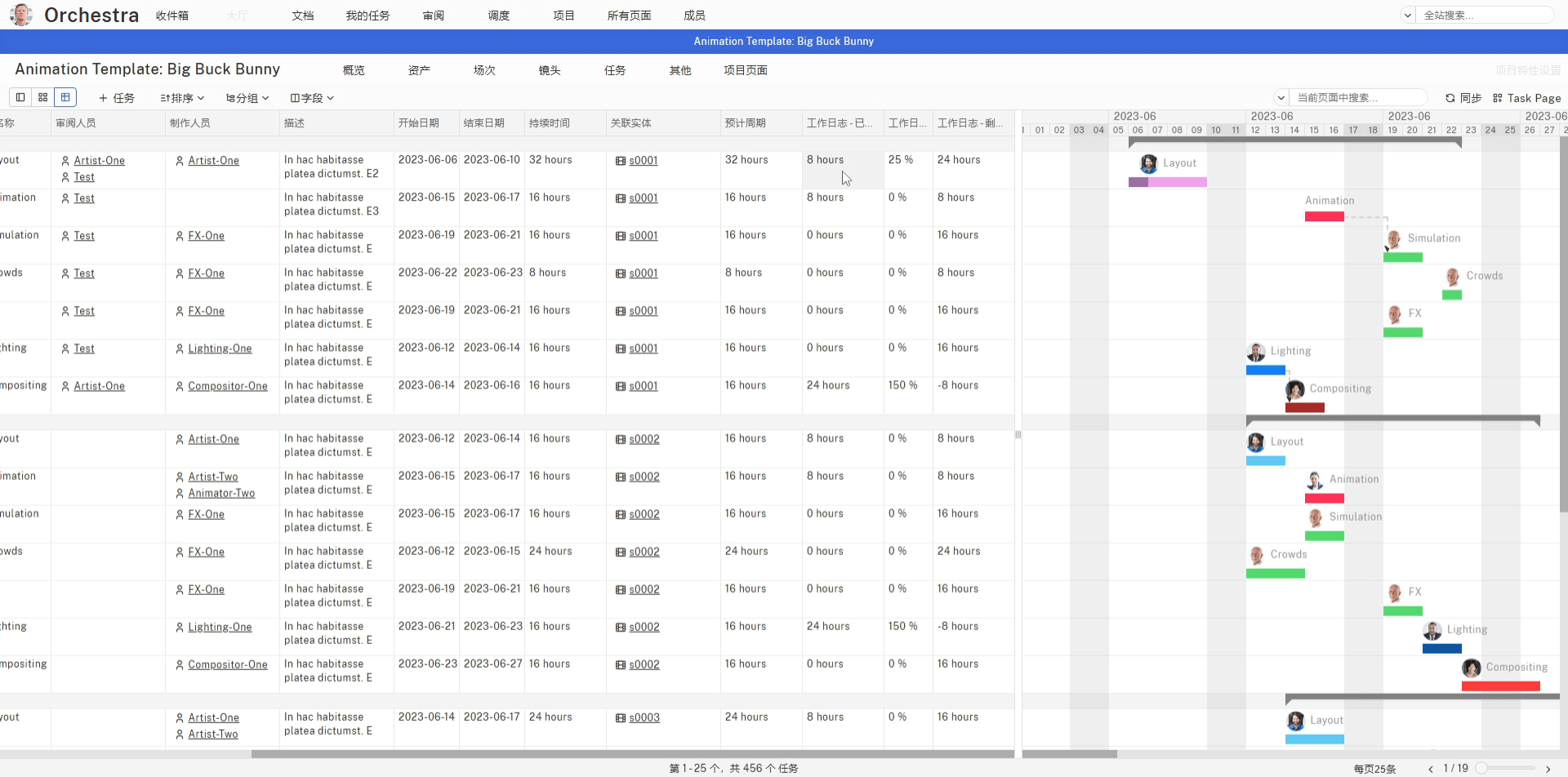The height and width of the screenshot is (777, 1568).
Task: Switch to the table view icon
Action: 65,97
